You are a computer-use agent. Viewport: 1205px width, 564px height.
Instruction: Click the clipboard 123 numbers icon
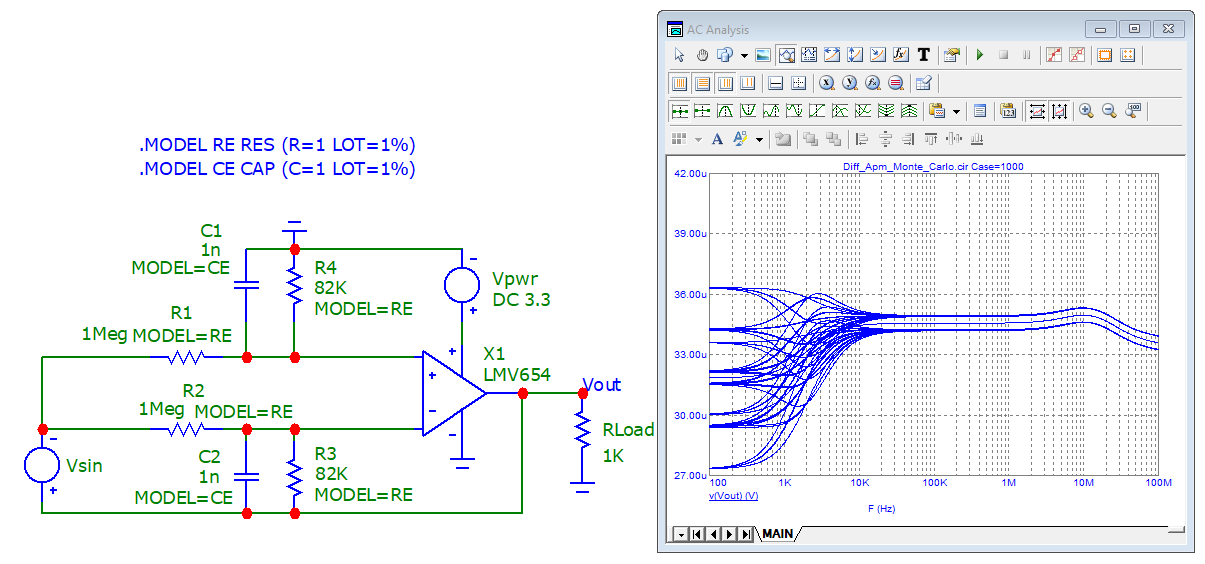pos(1008,111)
